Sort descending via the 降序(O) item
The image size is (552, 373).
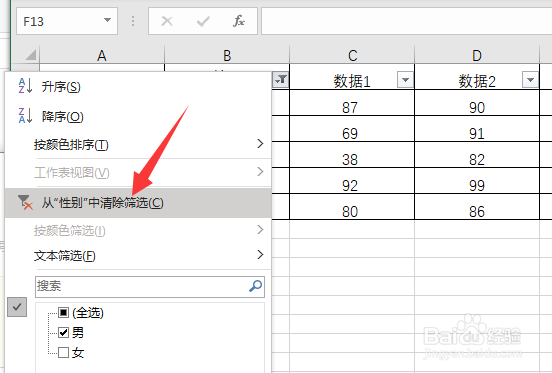click(x=138, y=116)
